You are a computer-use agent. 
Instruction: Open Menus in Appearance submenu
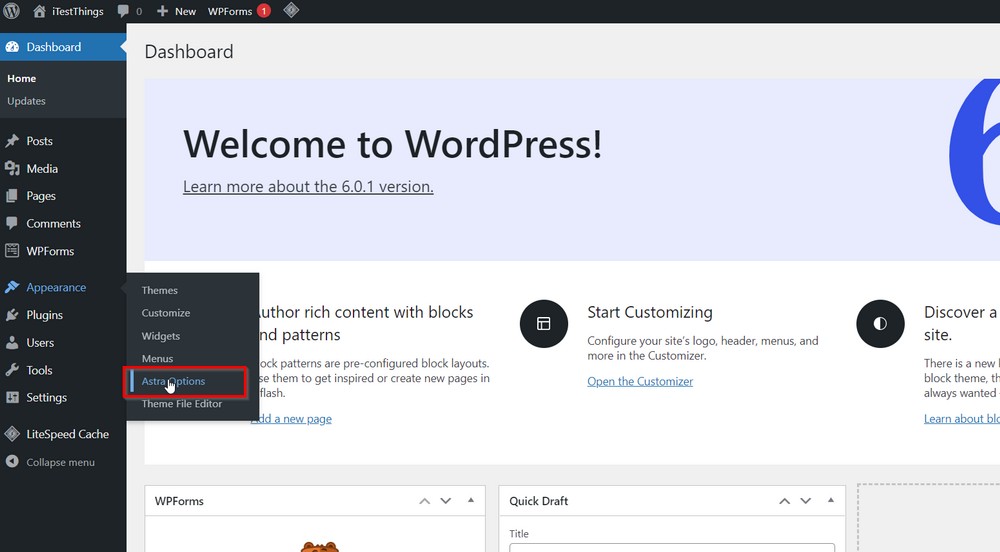158,358
